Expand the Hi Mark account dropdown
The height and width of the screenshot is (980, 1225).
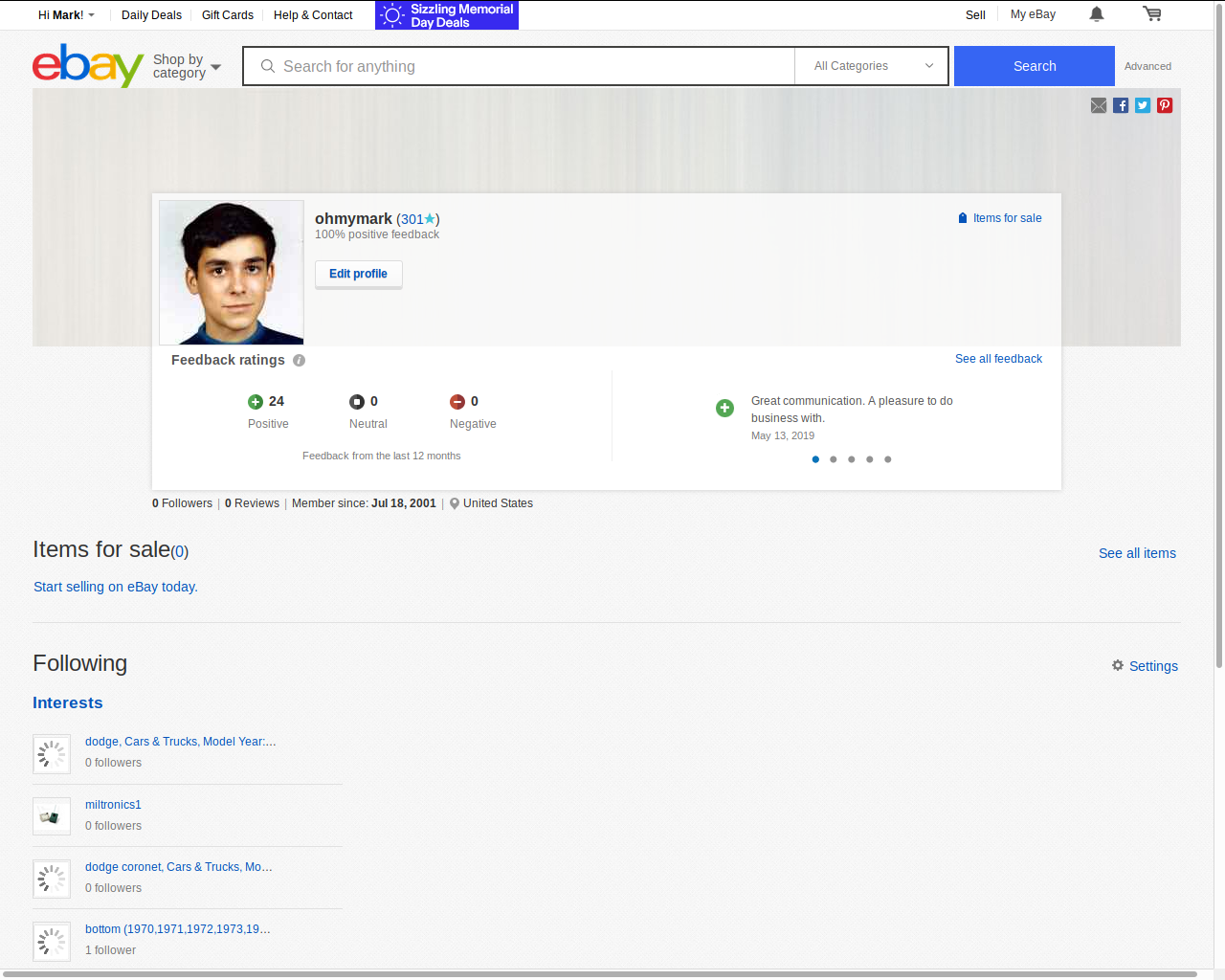point(66,15)
